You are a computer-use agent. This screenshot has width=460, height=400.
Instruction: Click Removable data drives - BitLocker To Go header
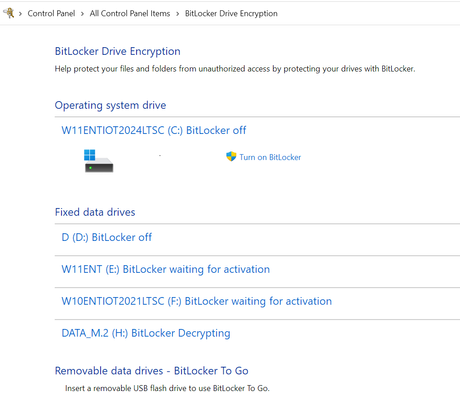click(x=152, y=371)
